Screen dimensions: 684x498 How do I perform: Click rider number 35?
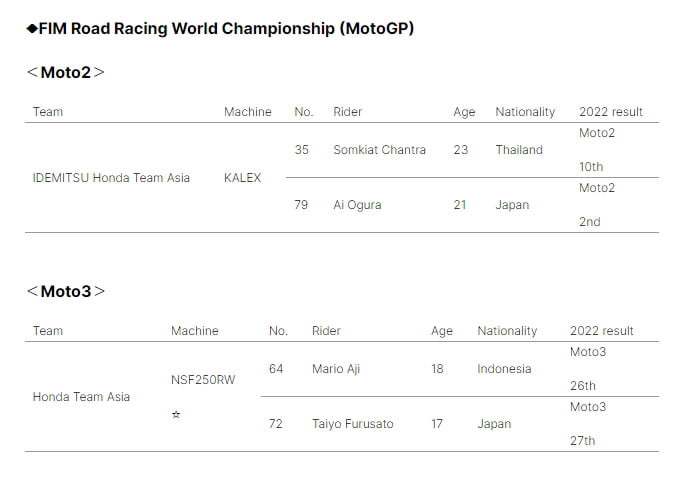[302, 150]
